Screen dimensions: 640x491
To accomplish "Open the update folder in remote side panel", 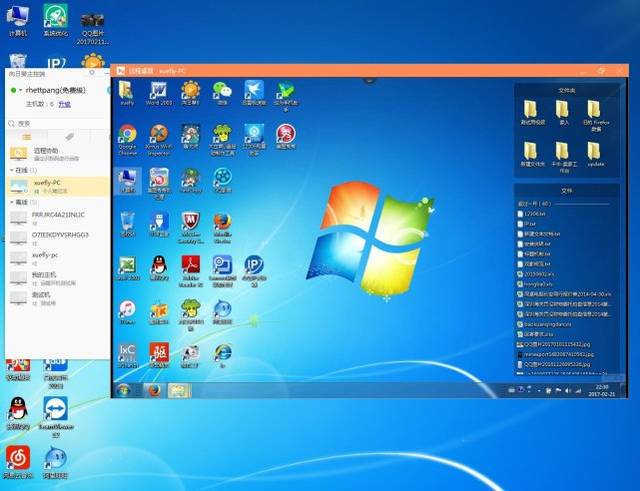I will [x=596, y=154].
